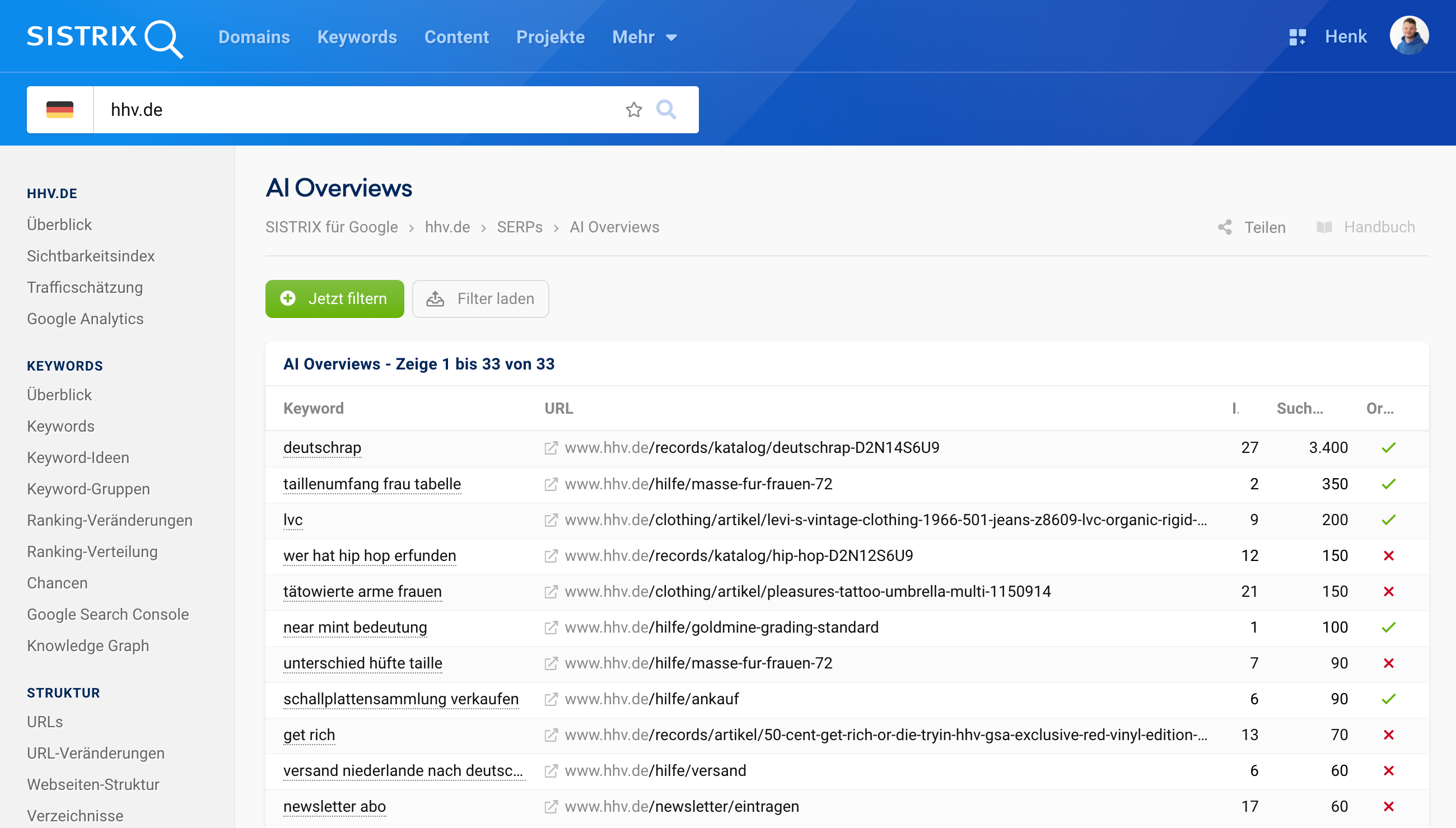Click the share icon next to Teilen

(1225, 227)
